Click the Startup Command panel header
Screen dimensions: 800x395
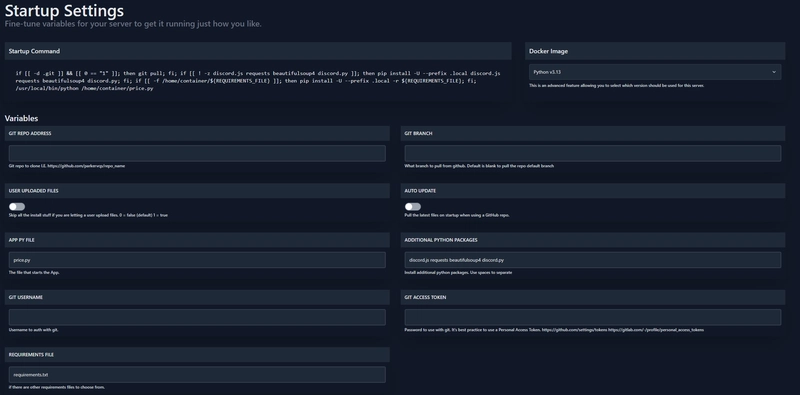258,51
